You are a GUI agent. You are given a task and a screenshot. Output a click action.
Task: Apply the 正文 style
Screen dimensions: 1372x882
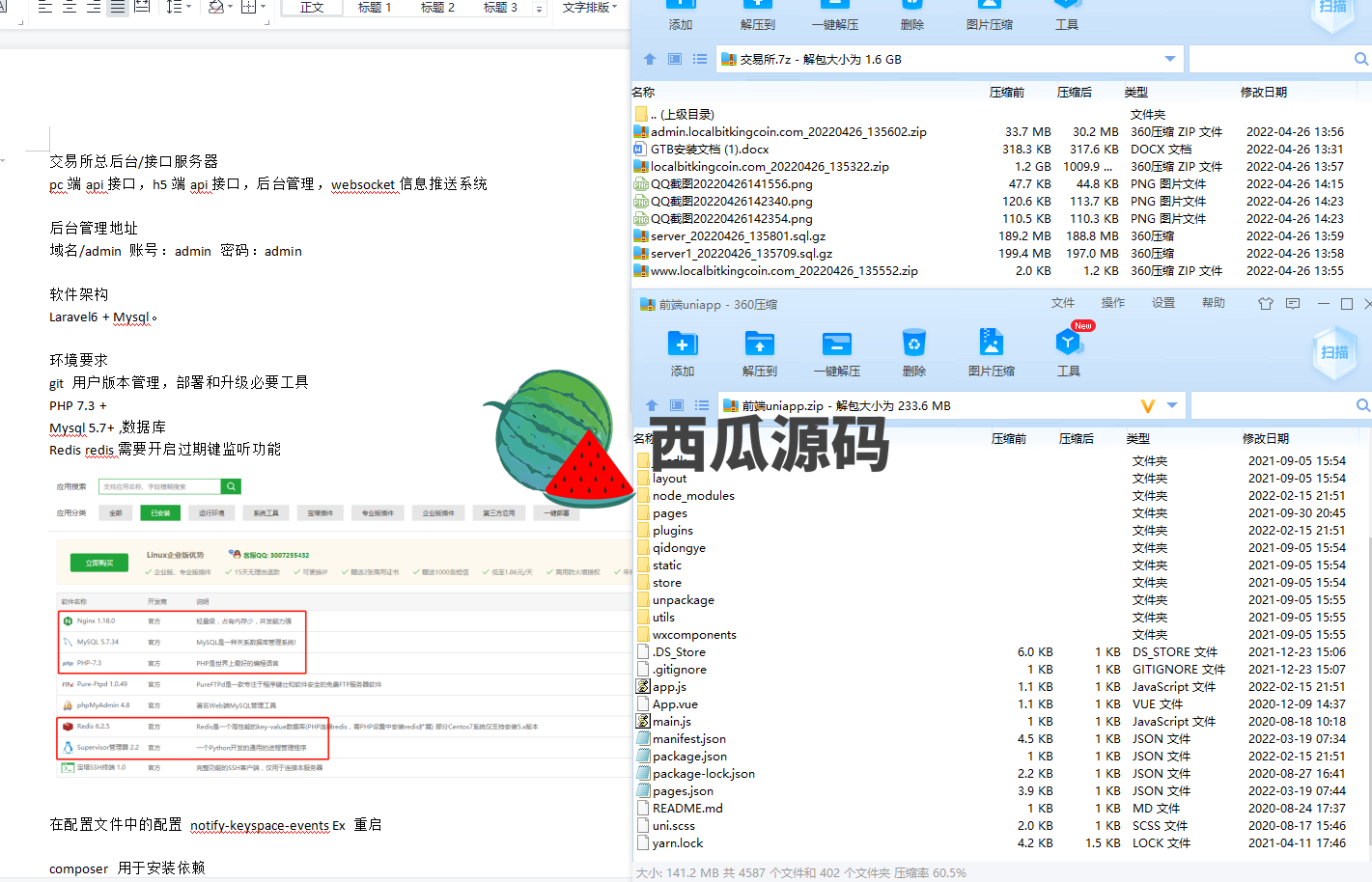[313, 7]
